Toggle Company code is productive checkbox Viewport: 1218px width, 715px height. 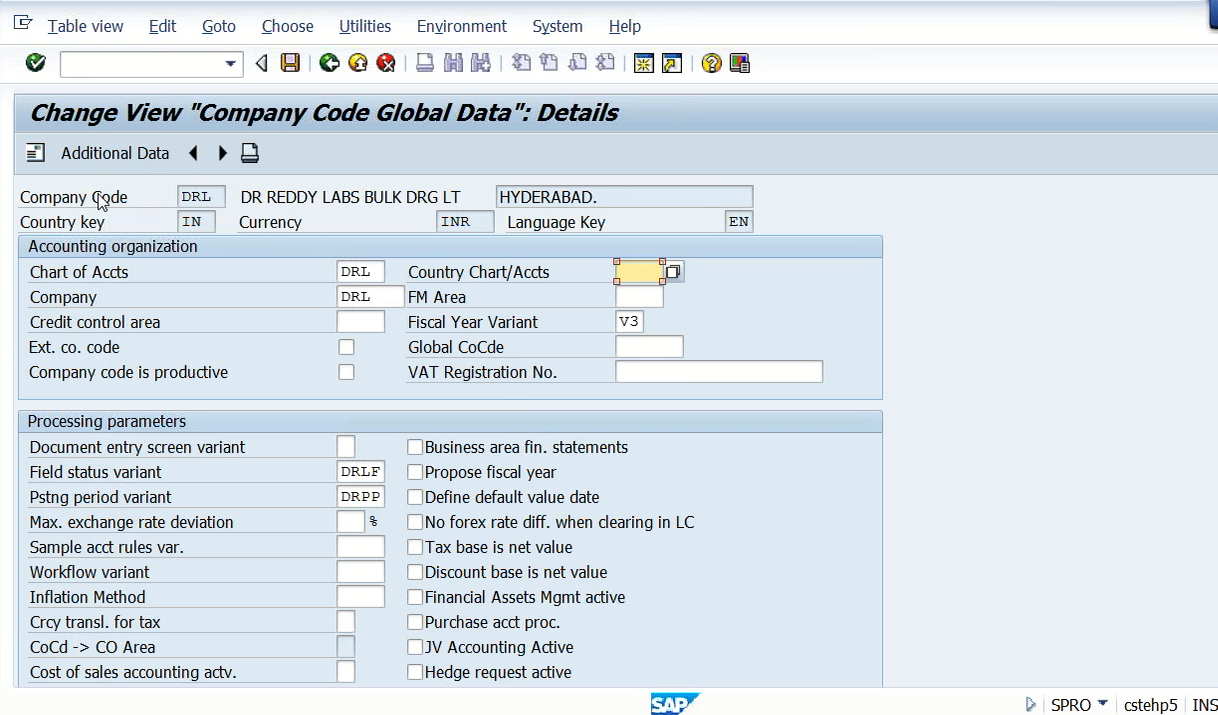tap(346, 372)
